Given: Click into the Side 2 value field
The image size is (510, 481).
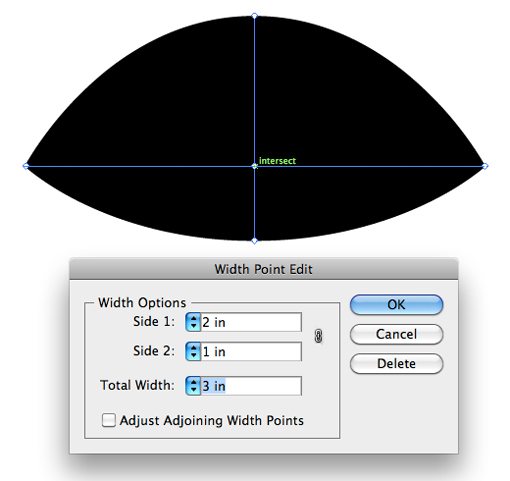Looking at the screenshot, I should tap(251, 351).
